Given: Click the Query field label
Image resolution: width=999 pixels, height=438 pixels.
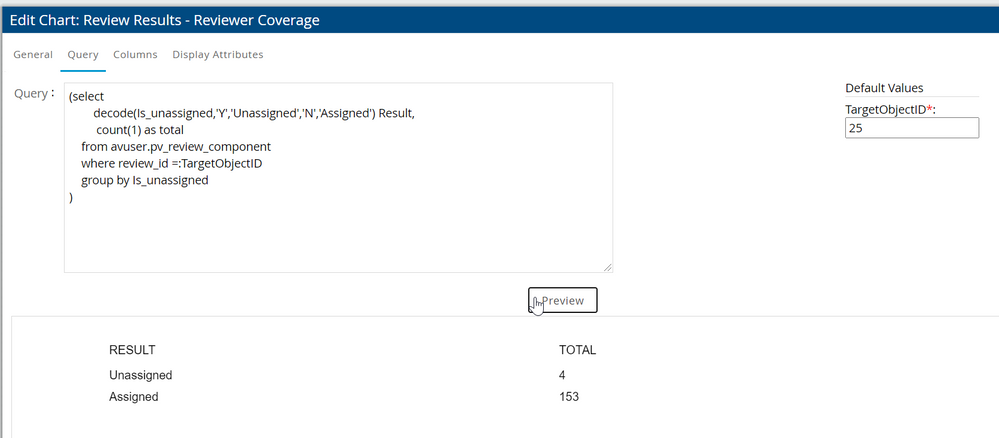Looking at the screenshot, I should pos(33,93).
